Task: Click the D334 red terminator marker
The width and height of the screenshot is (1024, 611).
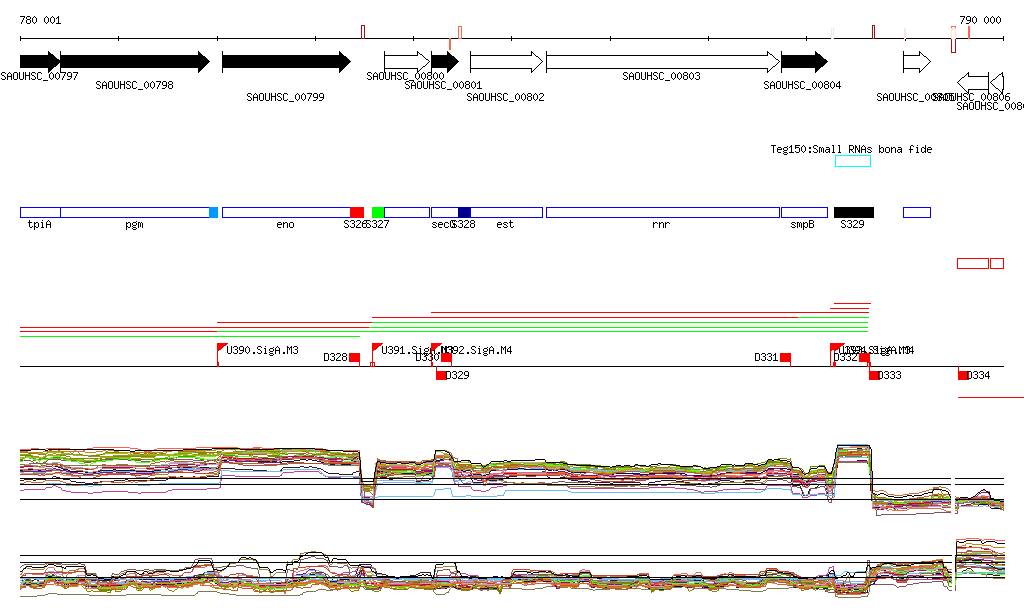Action: click(964, 375)
